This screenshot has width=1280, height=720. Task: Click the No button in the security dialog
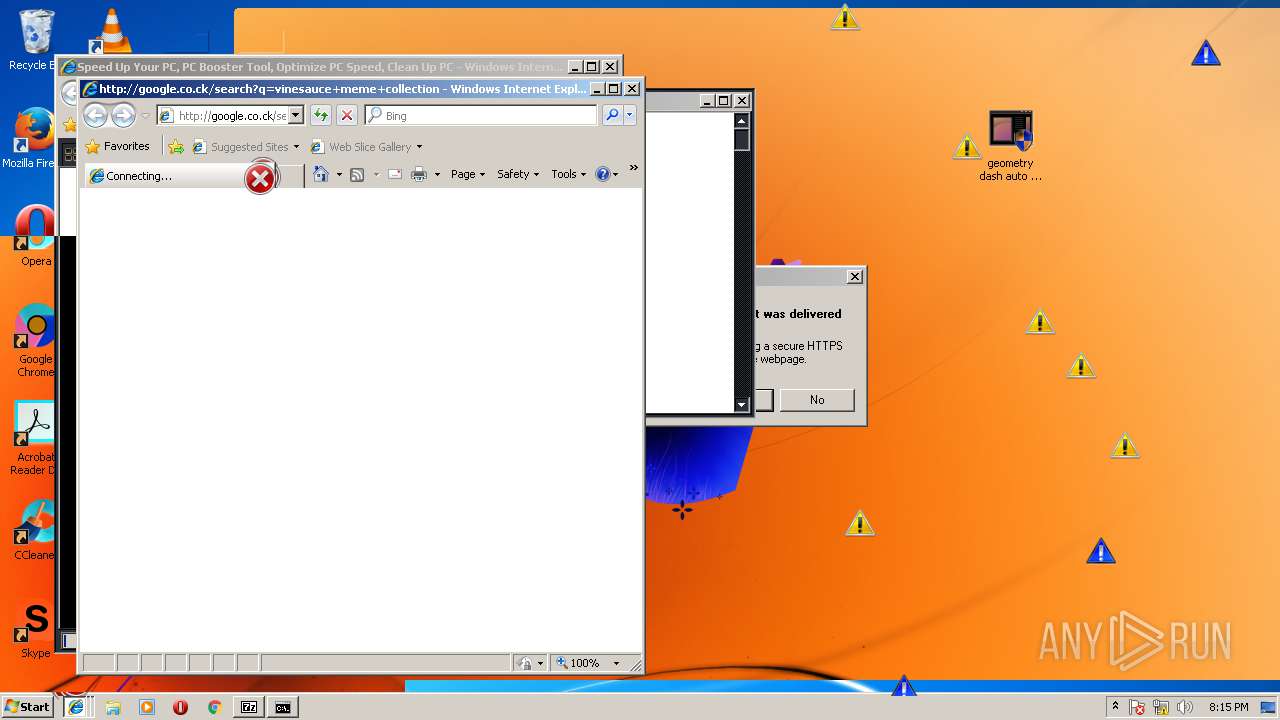(817, 400)
